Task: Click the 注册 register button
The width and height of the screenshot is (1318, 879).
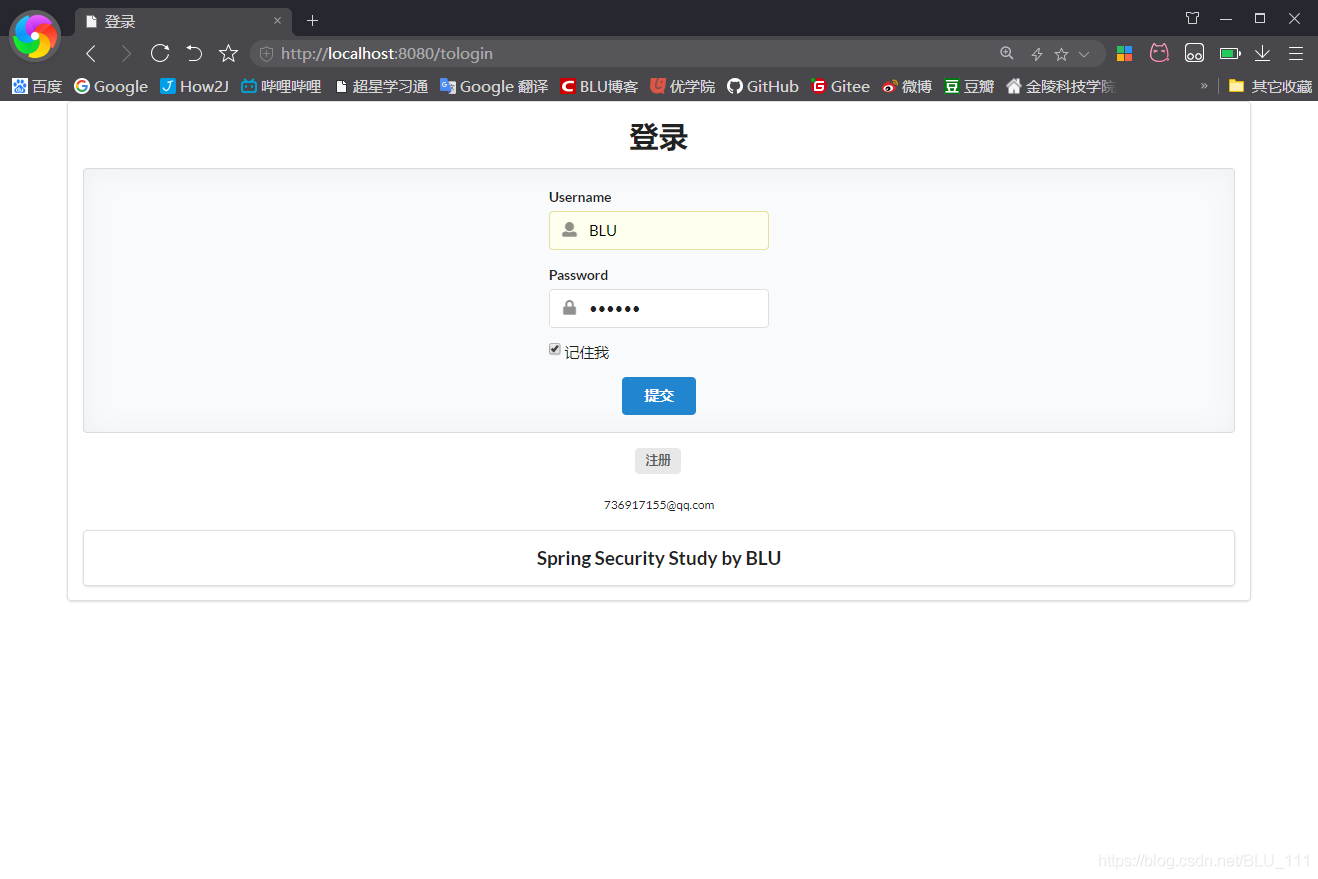Action: (x=657, y=460)
